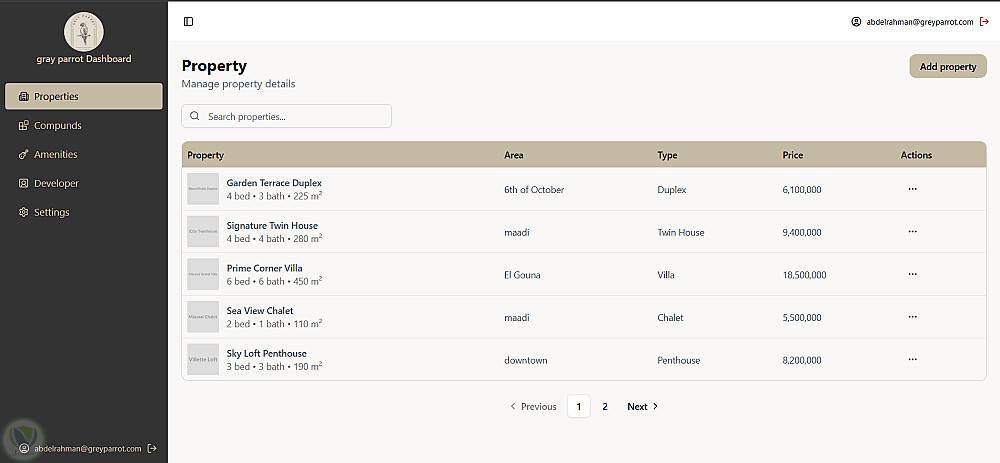Screen dimensions: 1000x463
Task: Open the Amenities menu item
Action: point(55,155)
